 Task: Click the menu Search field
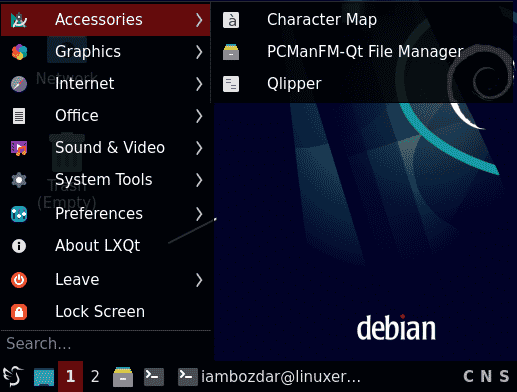(x=107, y=344)
